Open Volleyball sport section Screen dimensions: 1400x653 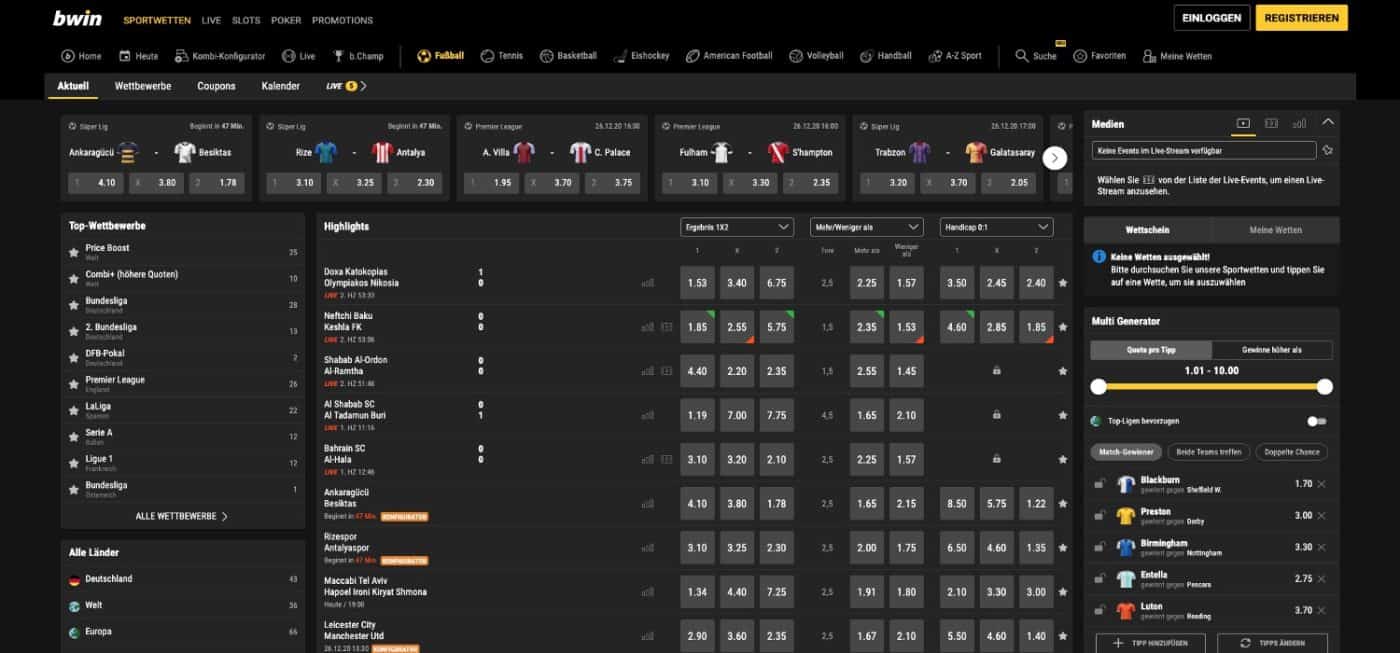(816, 56)
